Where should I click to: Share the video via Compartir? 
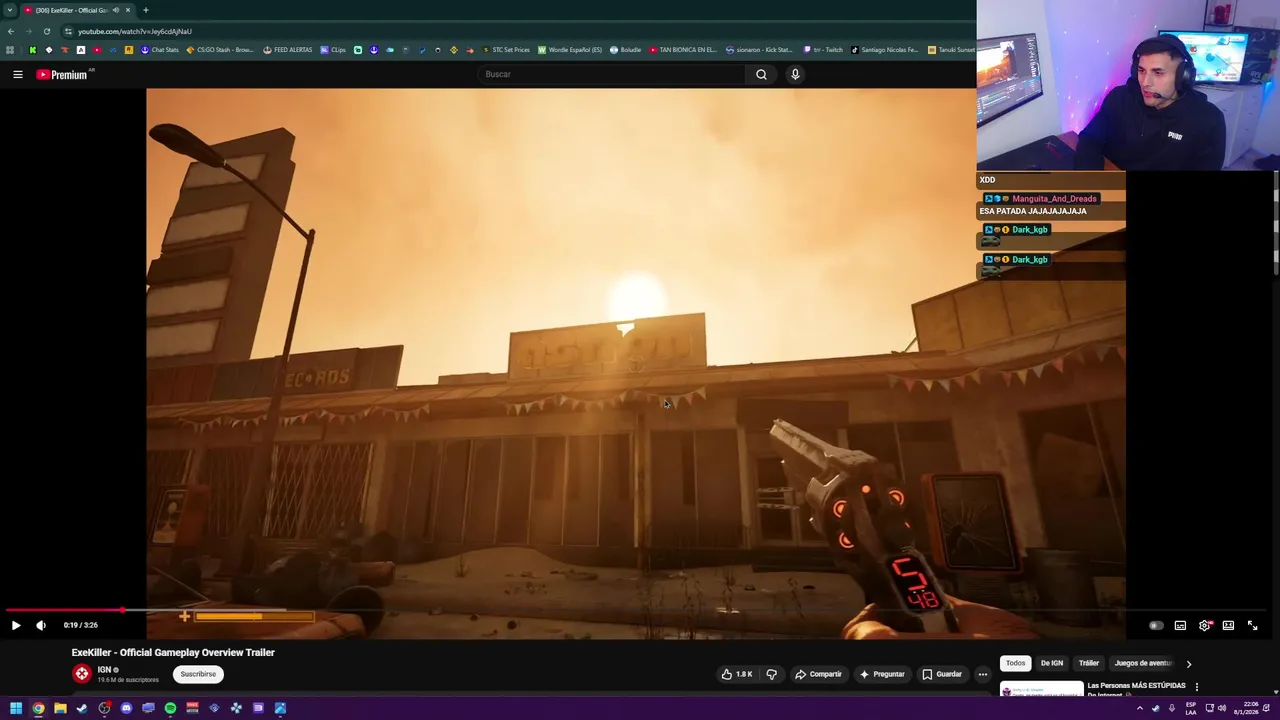coord(818,674)
